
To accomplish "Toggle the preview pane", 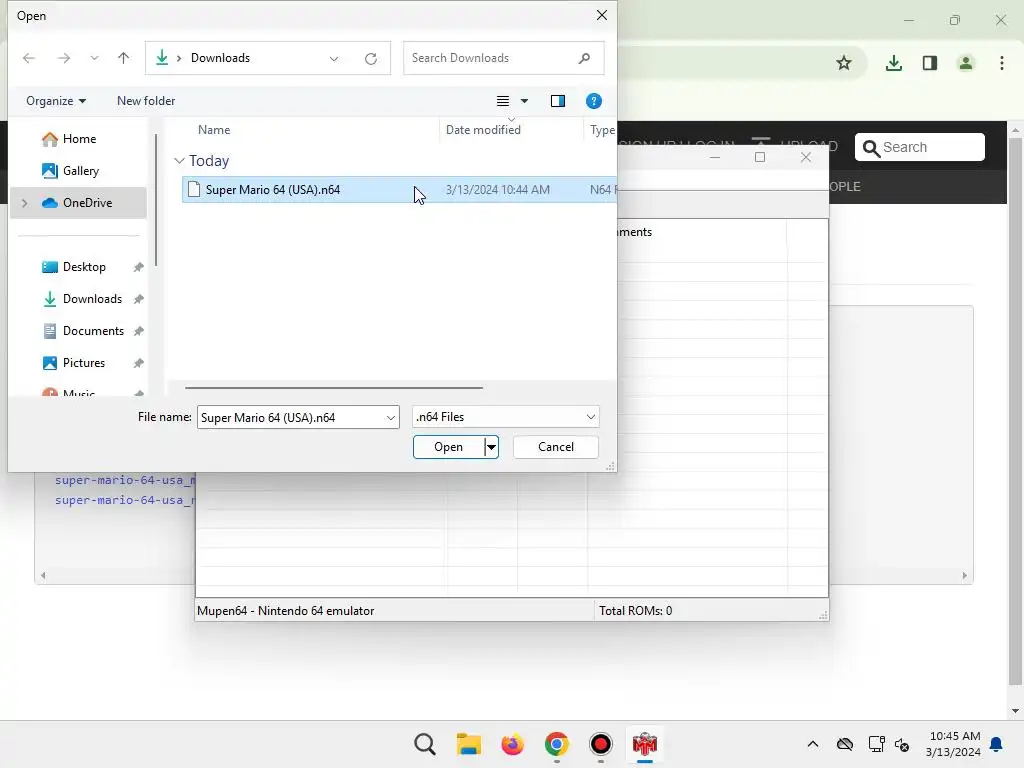I will (558, 101).
